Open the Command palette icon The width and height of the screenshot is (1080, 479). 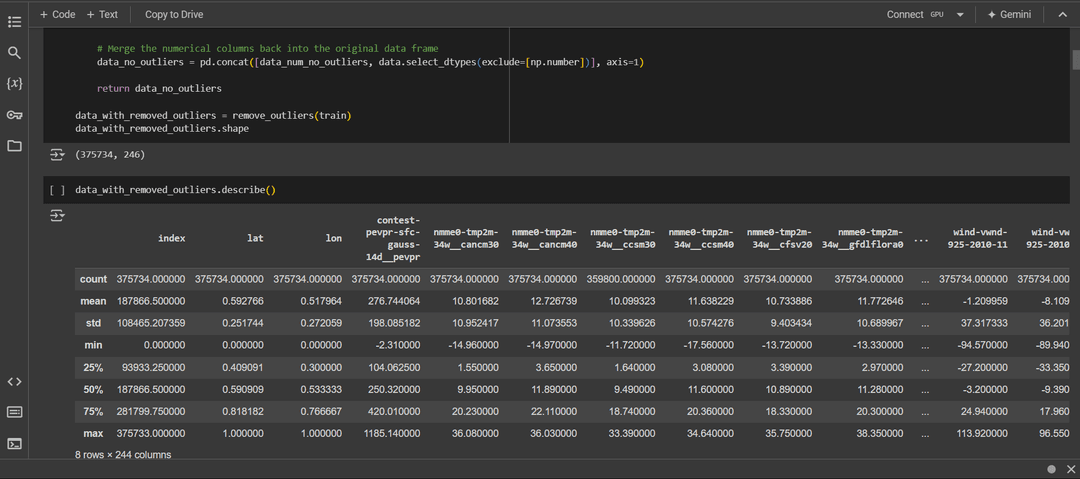(x=14, y=412)
